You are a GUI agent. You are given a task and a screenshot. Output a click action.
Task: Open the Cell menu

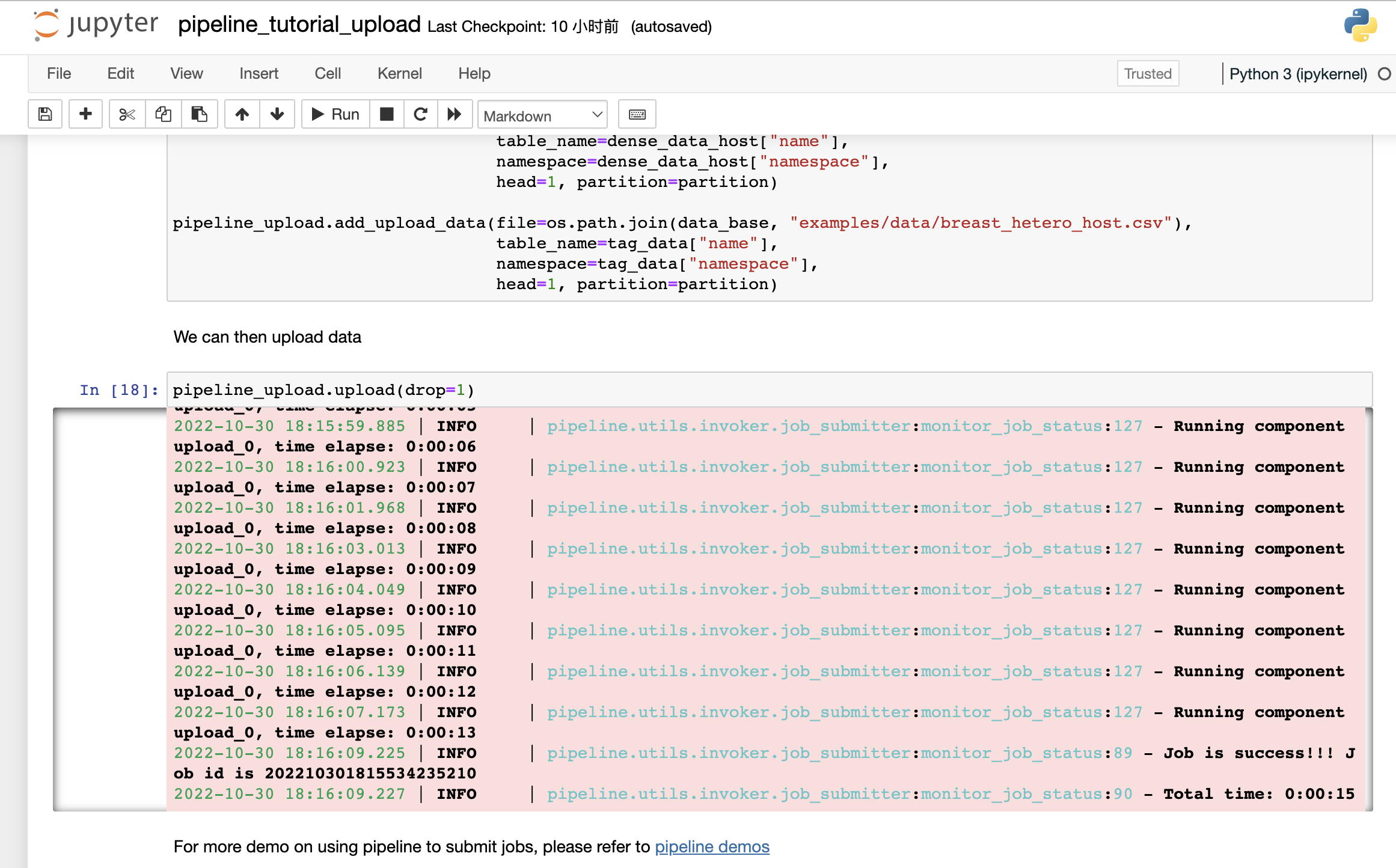point(328,73)
